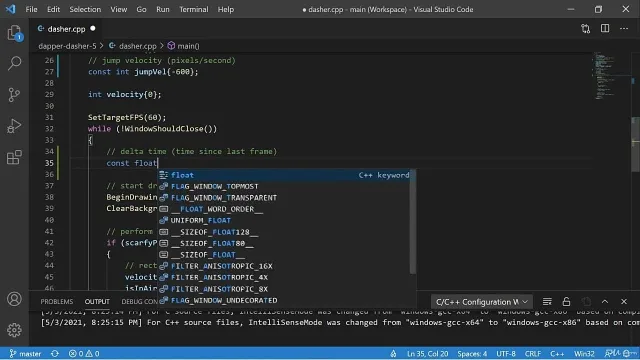The image size is (640, 360).
Task: Open the File menu
Action: (x=31, y=9)
